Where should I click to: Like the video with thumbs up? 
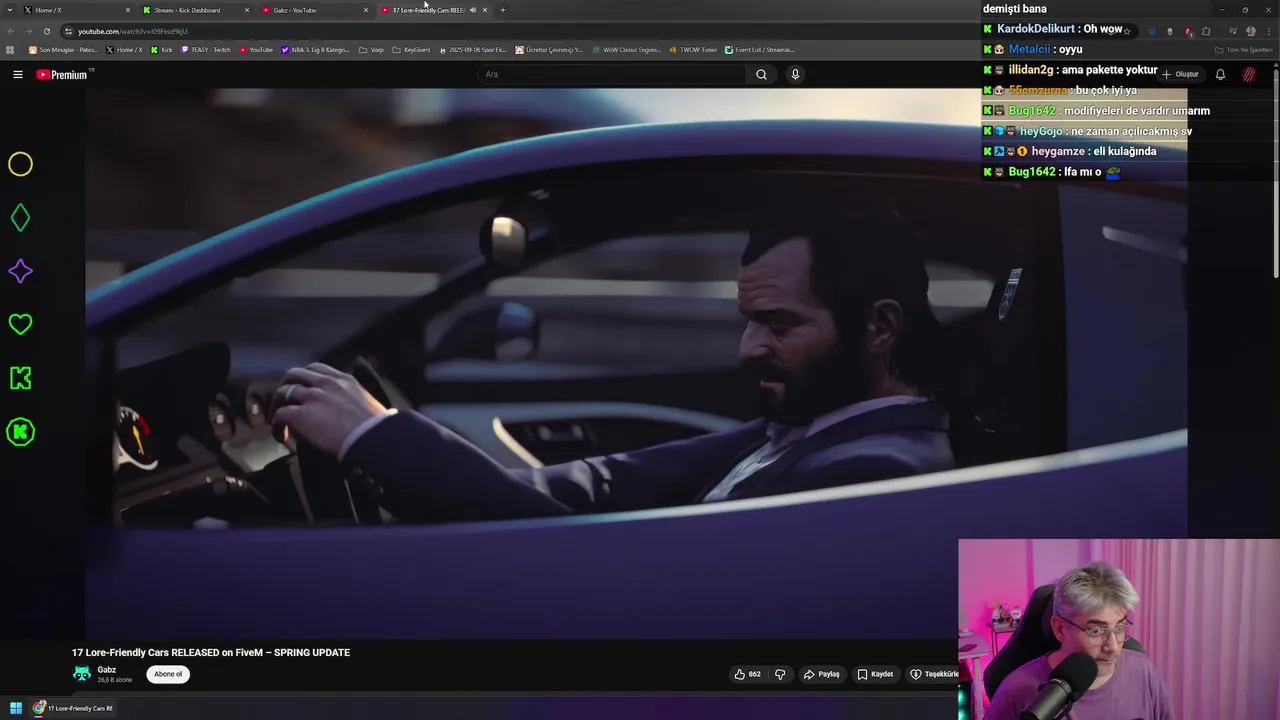click(747, 674)
